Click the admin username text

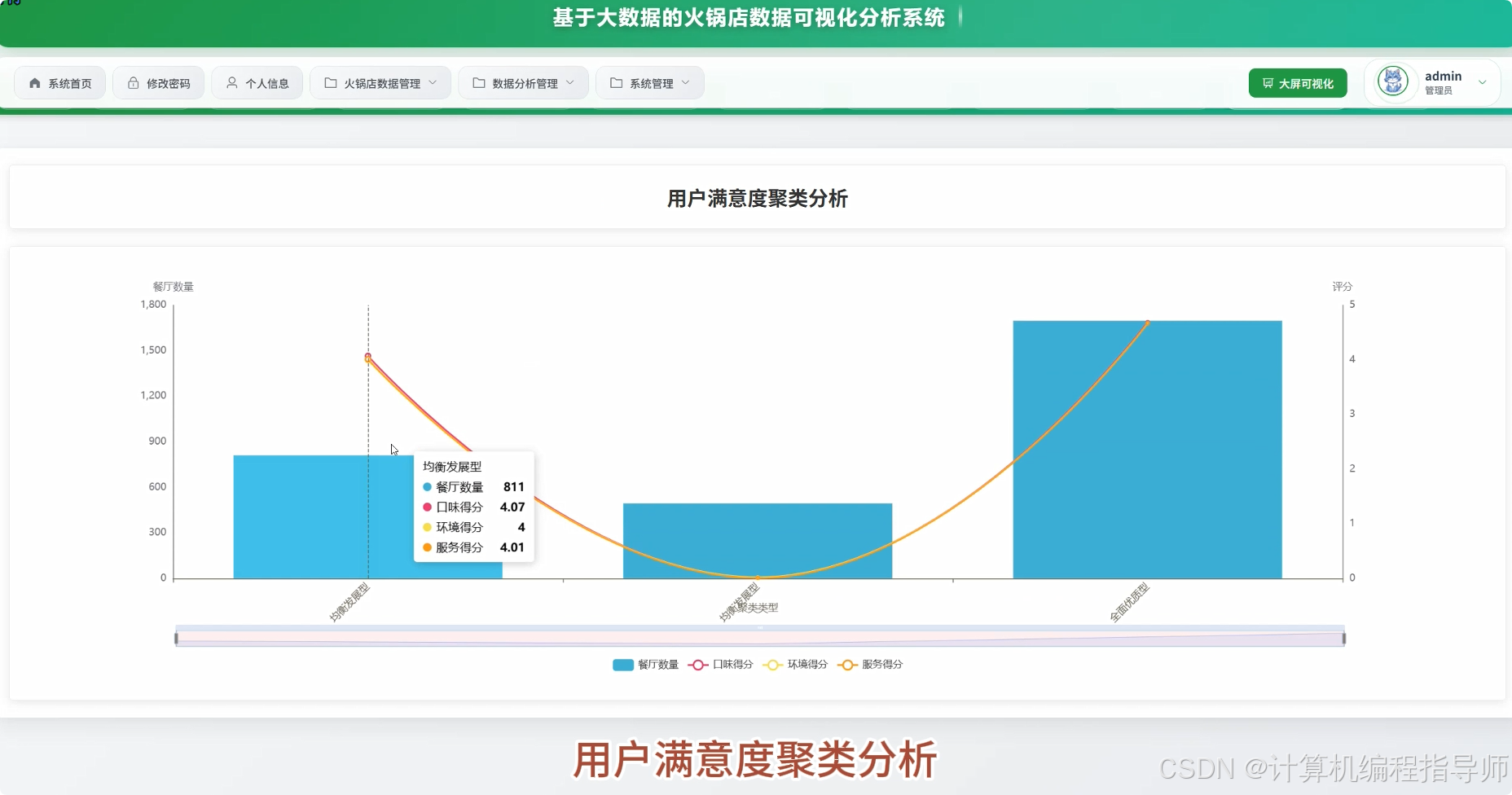1444,76
